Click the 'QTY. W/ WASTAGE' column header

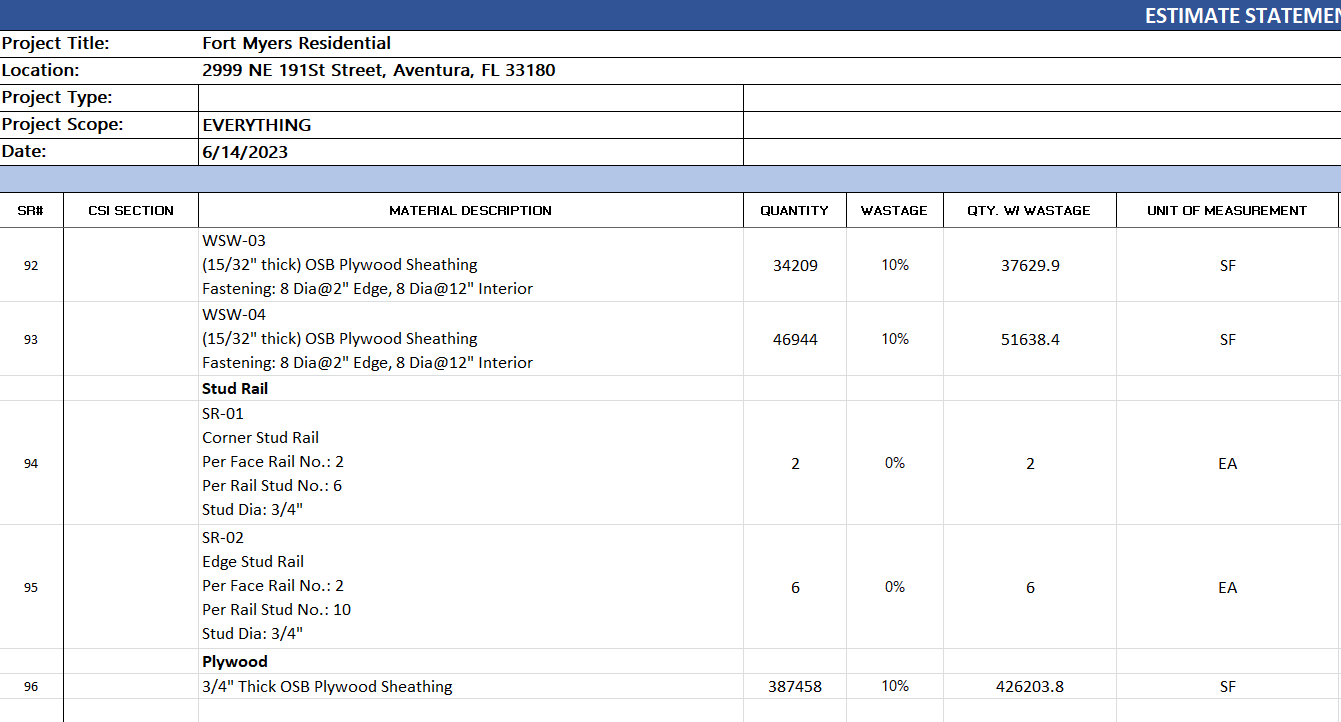pos(1030,210)
